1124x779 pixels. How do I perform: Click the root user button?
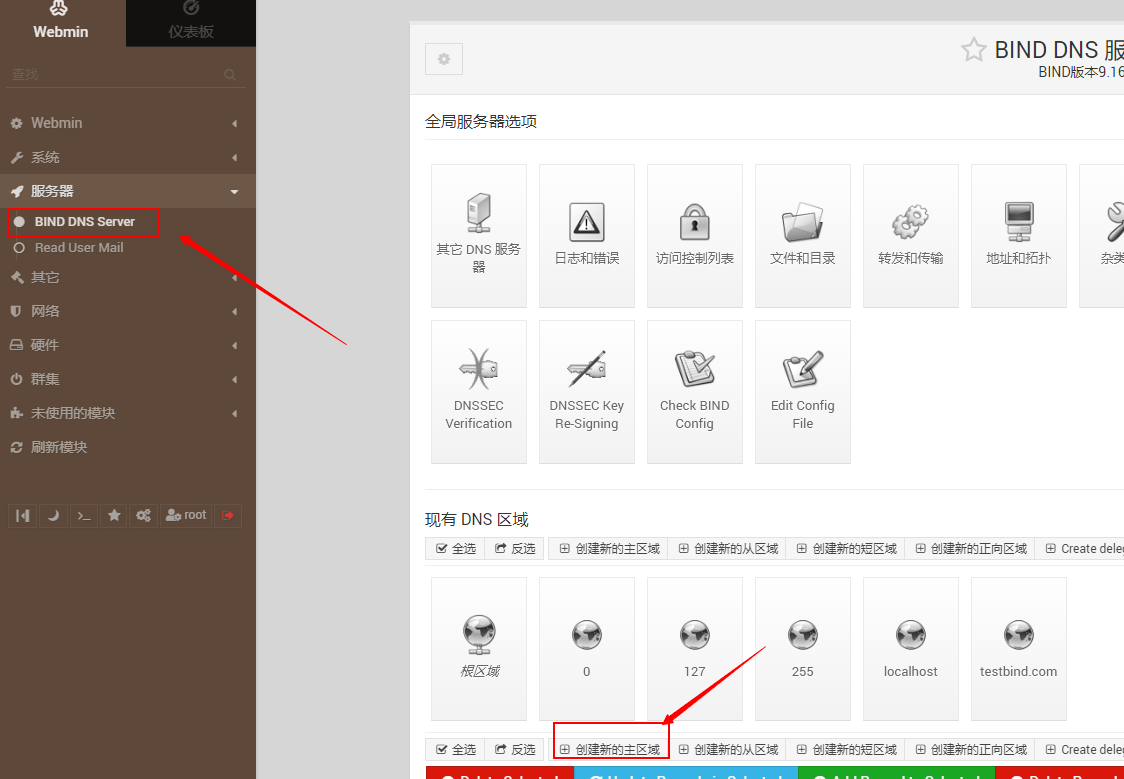(x=186, y=515)
